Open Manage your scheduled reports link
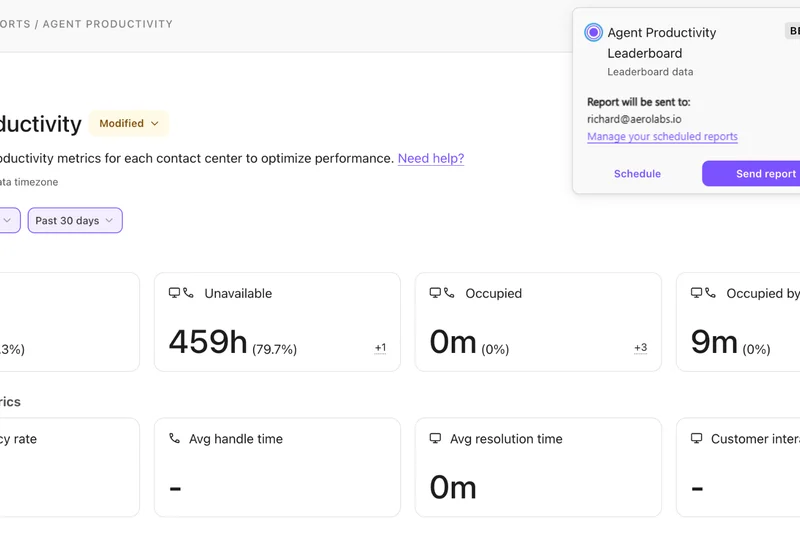This screenshot has height=533, width=800. tap(662, 137)
